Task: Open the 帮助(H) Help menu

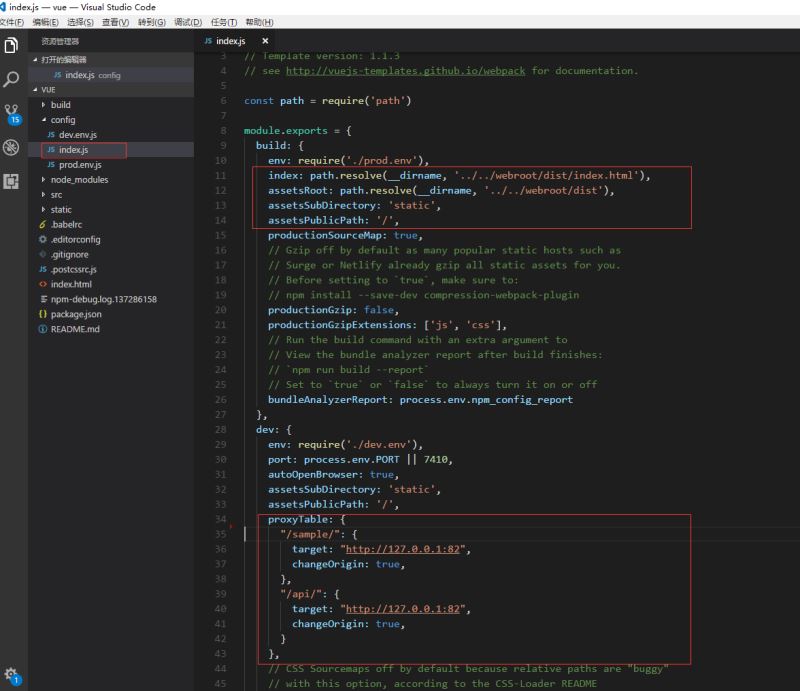Action: coord(259,22)
